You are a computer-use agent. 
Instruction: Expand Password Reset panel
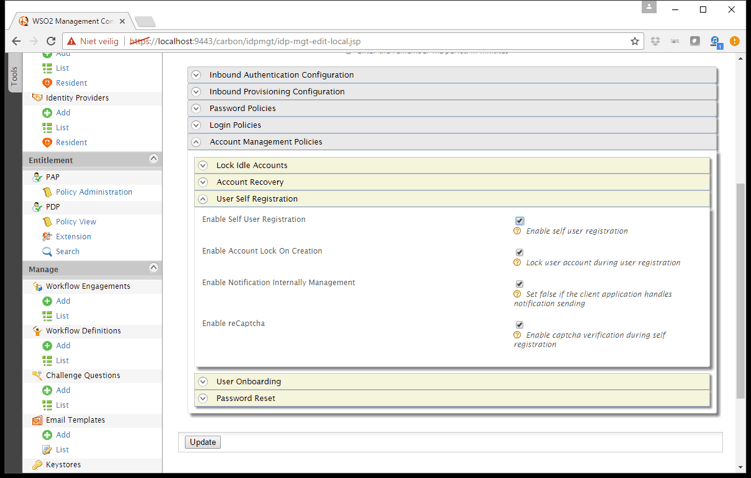point(452,398)
